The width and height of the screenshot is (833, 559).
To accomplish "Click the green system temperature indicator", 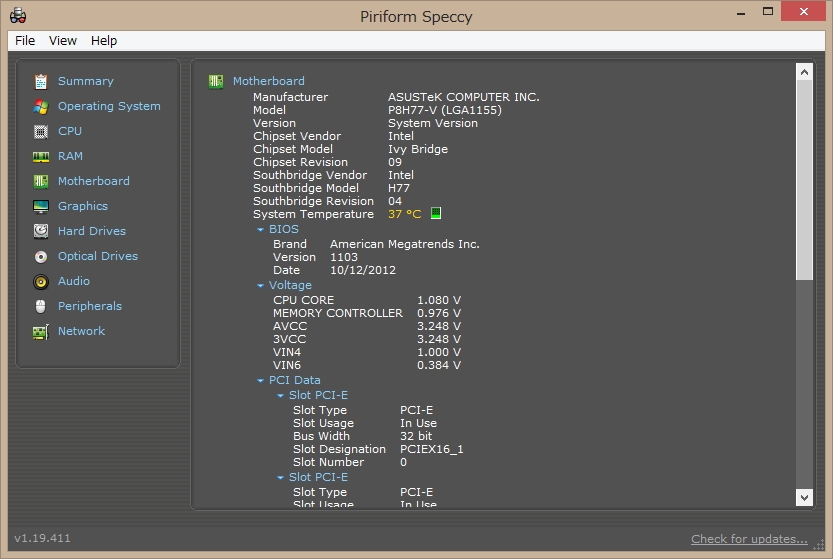I will click(x=435, y=214).
